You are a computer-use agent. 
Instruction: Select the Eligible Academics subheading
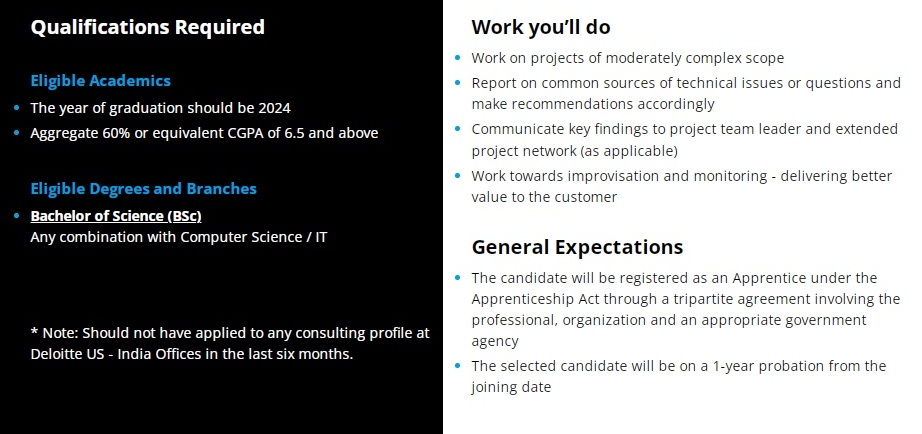point(101,81)
